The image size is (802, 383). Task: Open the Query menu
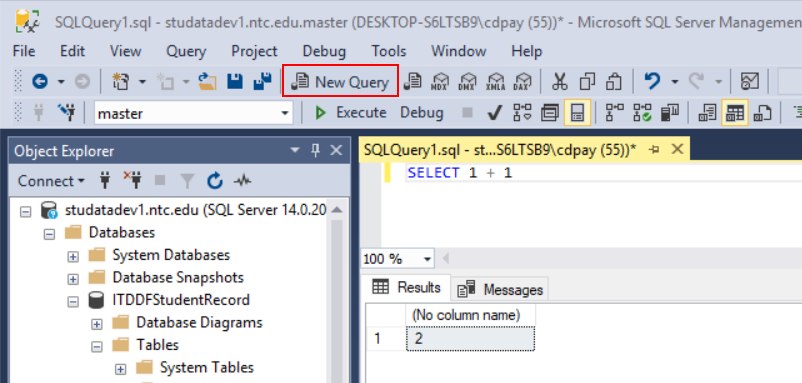pos(186,51)
